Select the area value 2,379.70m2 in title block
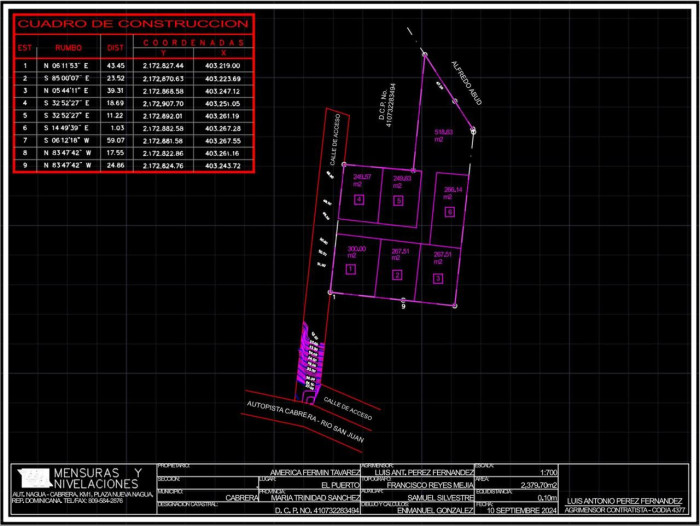Image resolution: width=700 pixels, height=526 pixels. tap(529, 482)
